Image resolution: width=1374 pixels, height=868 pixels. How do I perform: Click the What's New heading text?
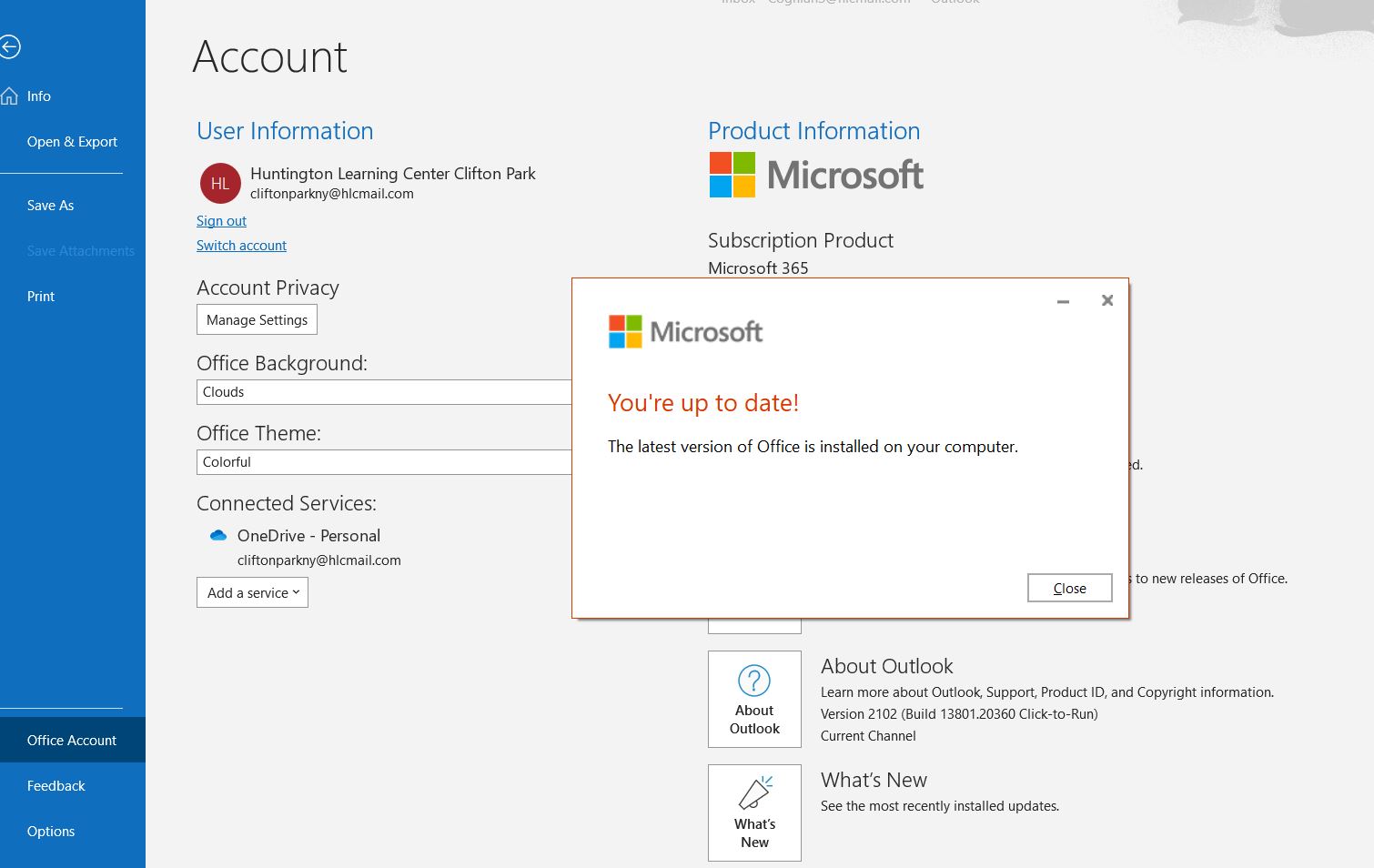point(874,780)
